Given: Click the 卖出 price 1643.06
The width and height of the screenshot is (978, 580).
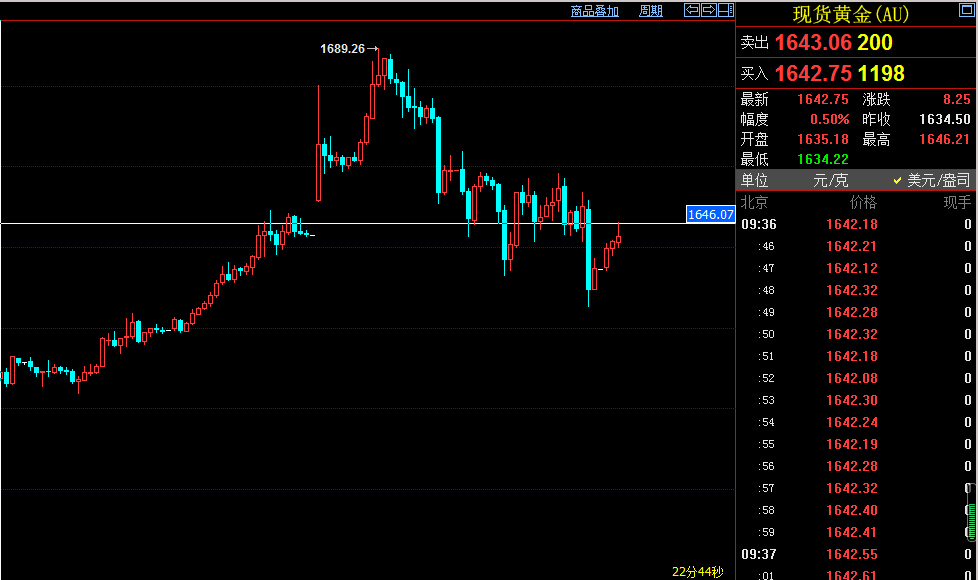Looking at the screenshot, I should point(812,43).
